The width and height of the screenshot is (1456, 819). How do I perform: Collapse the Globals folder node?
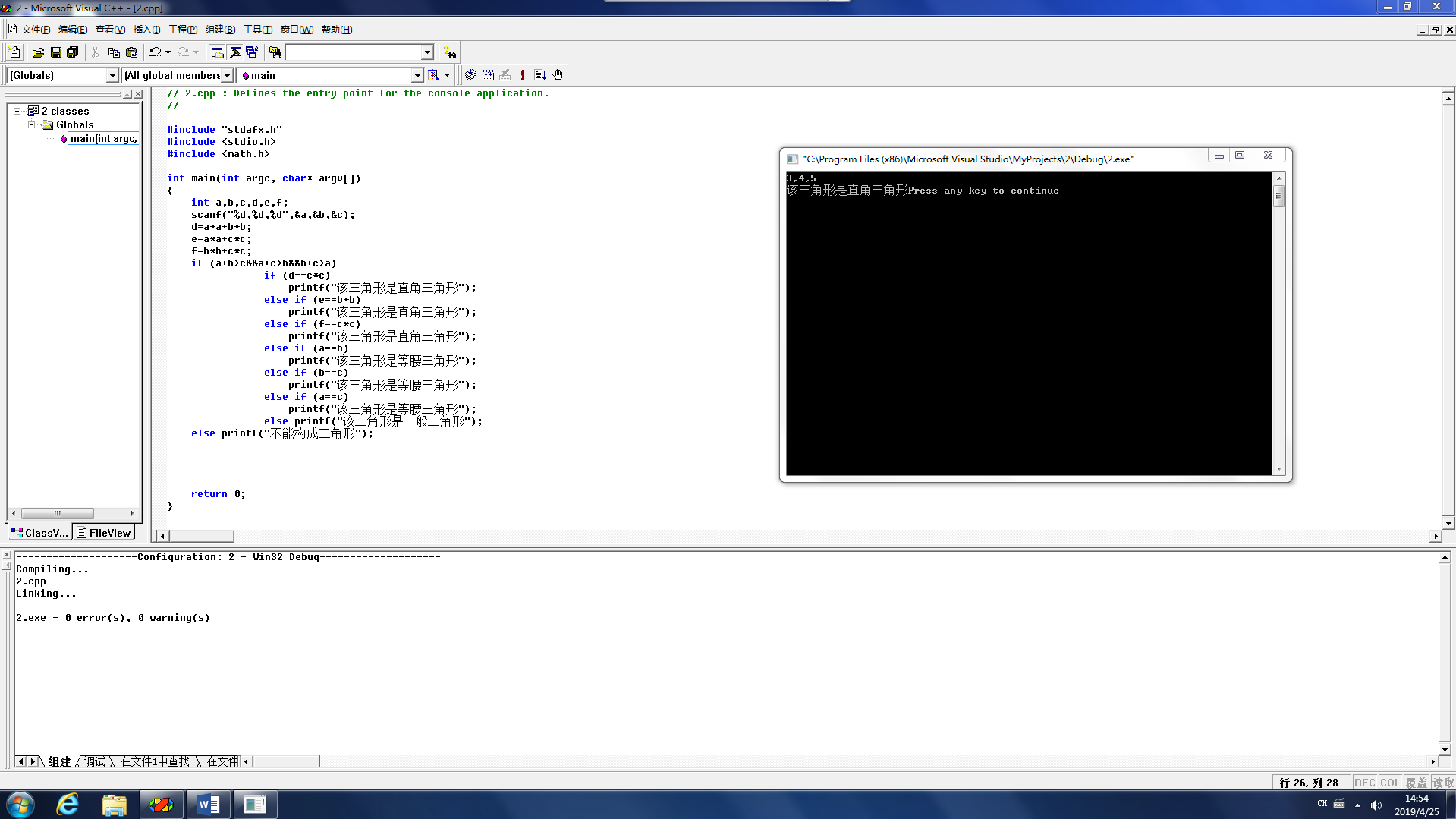[x=31, y=124]
